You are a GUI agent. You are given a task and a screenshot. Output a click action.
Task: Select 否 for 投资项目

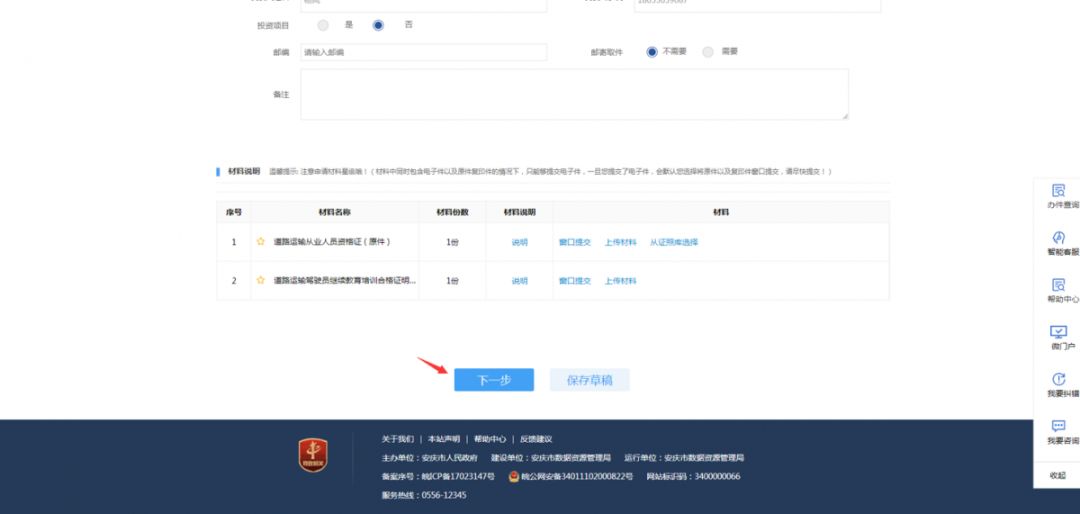378,25
